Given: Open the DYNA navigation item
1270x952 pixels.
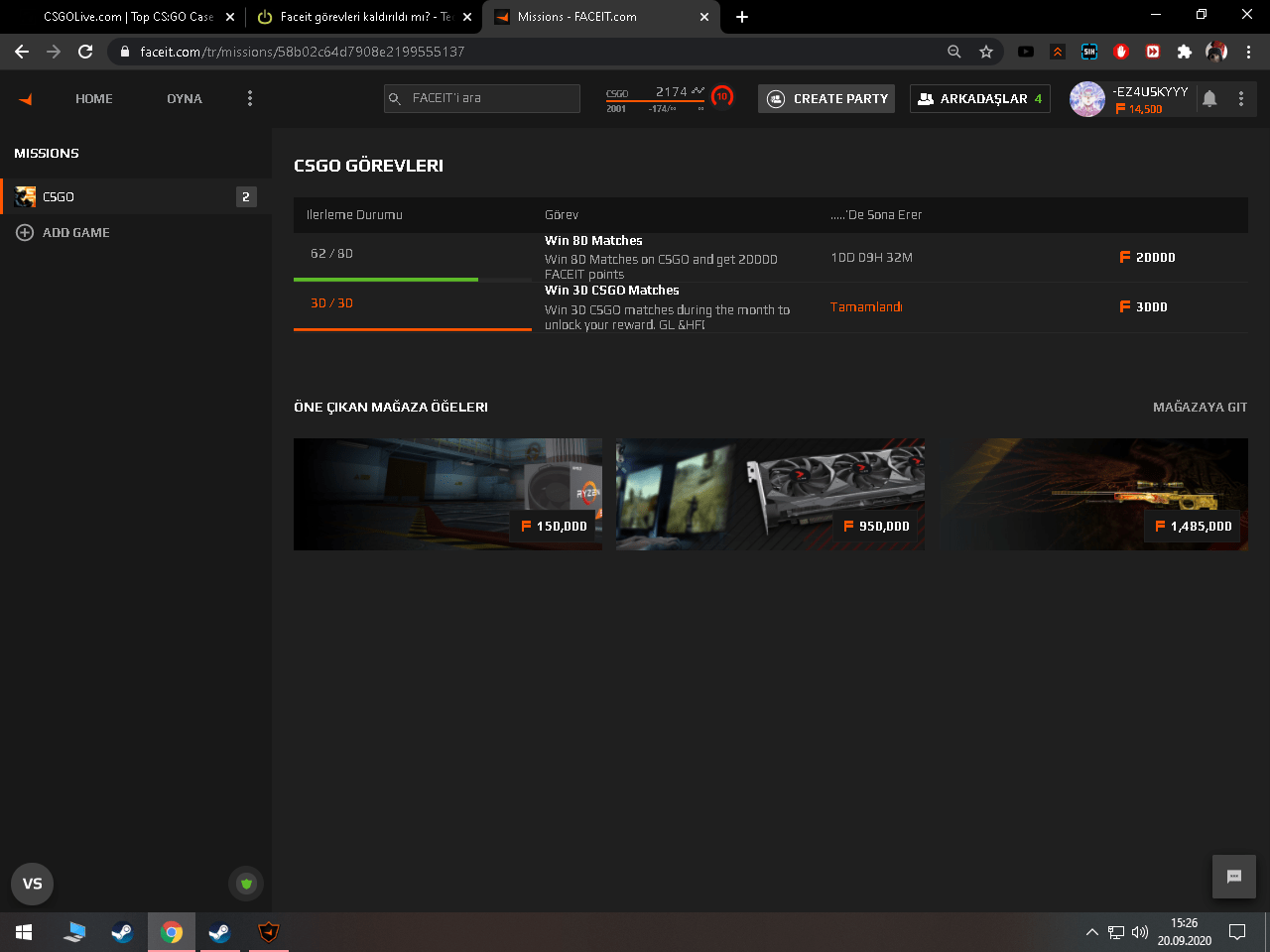Looking at the screenshot, I should tap(185, 98).
